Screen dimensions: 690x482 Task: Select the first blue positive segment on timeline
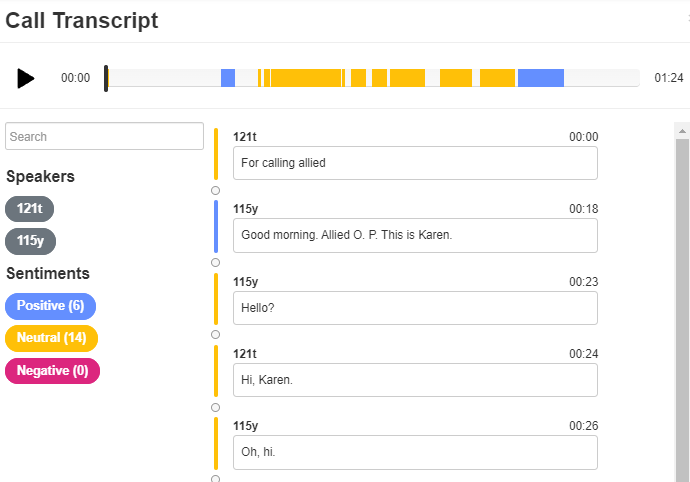pos(228,78)
